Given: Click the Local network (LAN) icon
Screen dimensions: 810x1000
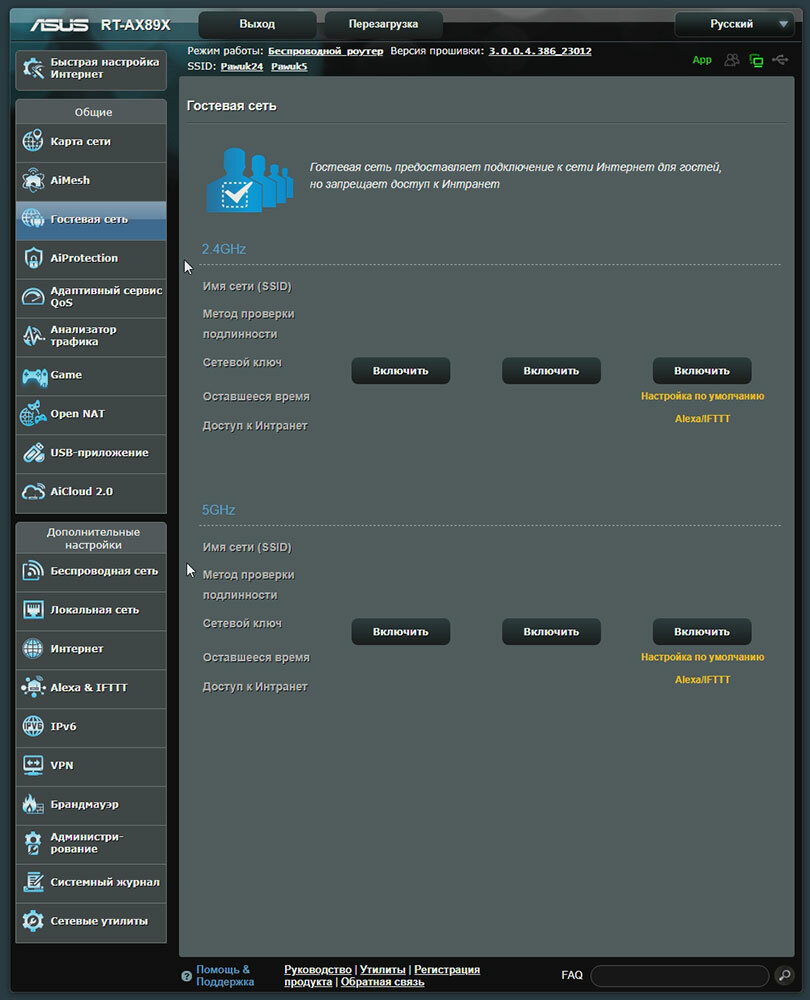Looking at the screenshot, I should [x=33, y=609].
